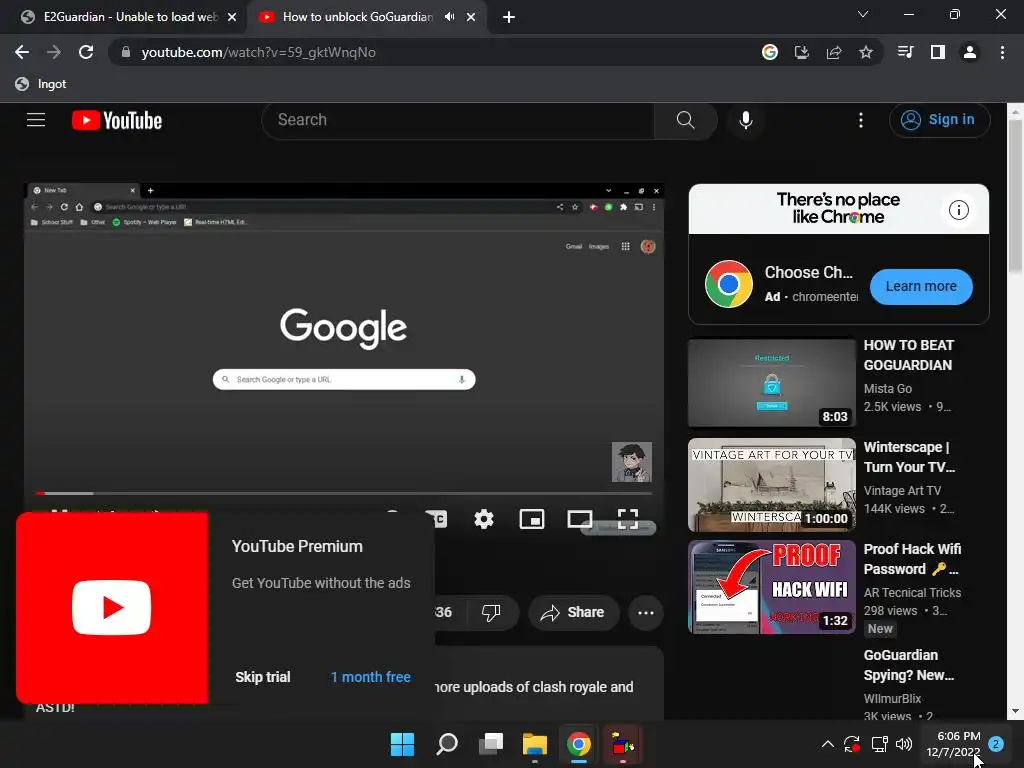Show hidden system tray icons chevron
Viewport: 1024px width, 768px height.
pyautogui.click(x=827, y=744)
